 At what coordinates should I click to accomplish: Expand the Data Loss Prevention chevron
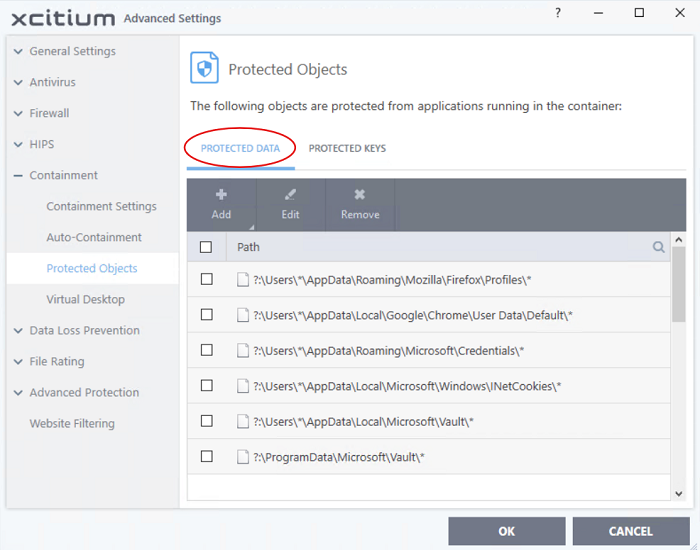[x=18, y=331]
